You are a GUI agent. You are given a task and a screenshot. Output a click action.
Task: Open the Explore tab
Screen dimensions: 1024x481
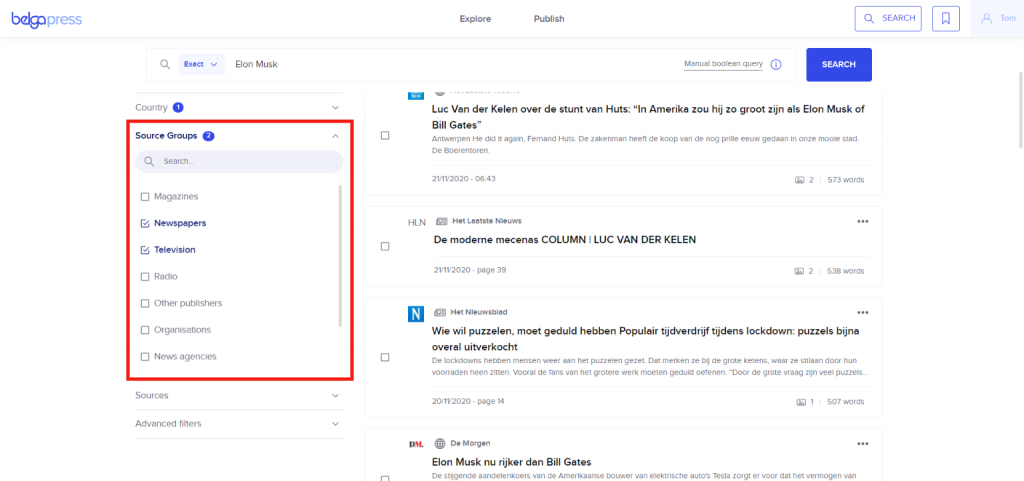[475, 19]
